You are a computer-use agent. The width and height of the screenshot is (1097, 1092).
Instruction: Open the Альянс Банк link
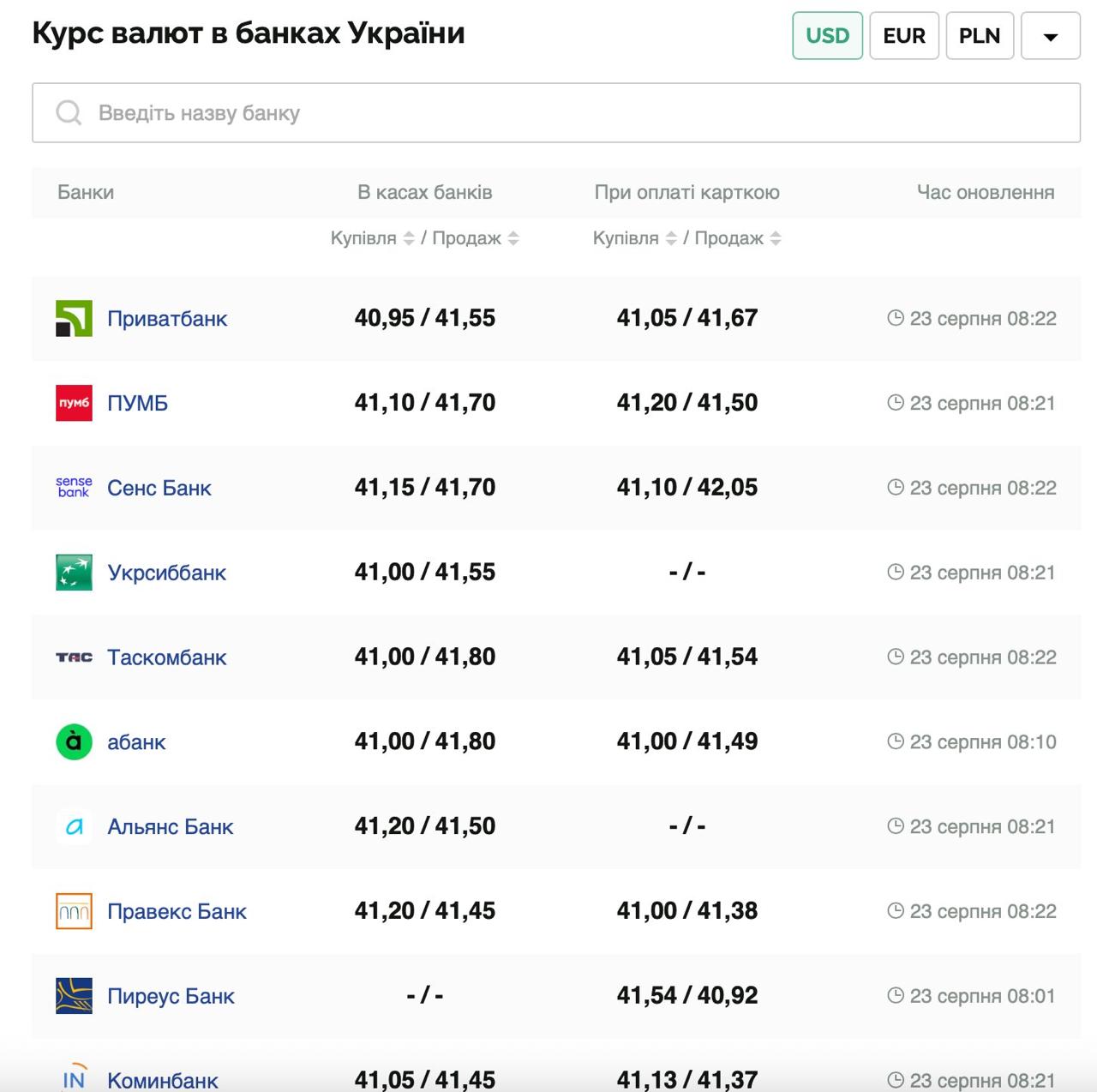click(x=170, y=827)
